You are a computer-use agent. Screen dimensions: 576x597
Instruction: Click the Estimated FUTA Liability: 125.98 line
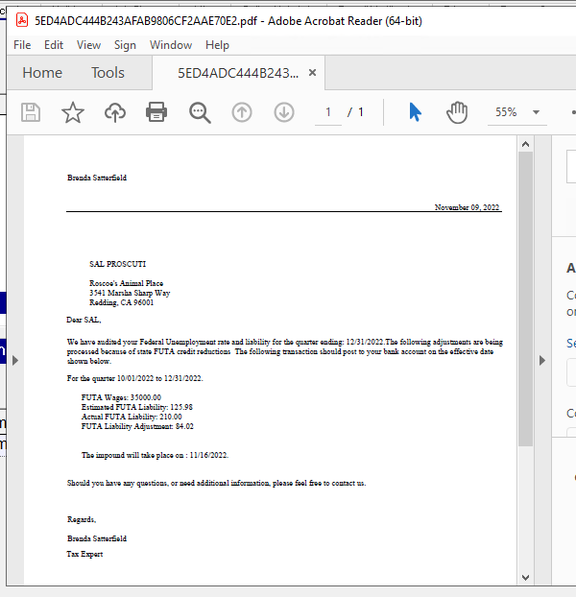coord(137,407)
